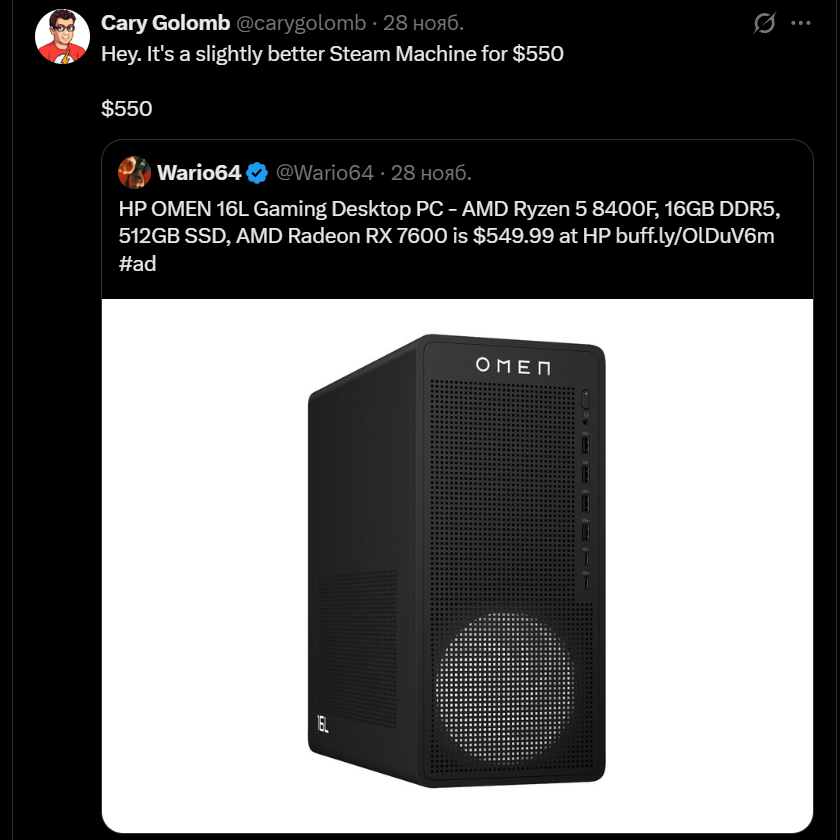This screenshot has width=840, height=840.
Task: Click the quoted tweet's 28 нояб. timestamp
Action: click(x=431, y=173)
